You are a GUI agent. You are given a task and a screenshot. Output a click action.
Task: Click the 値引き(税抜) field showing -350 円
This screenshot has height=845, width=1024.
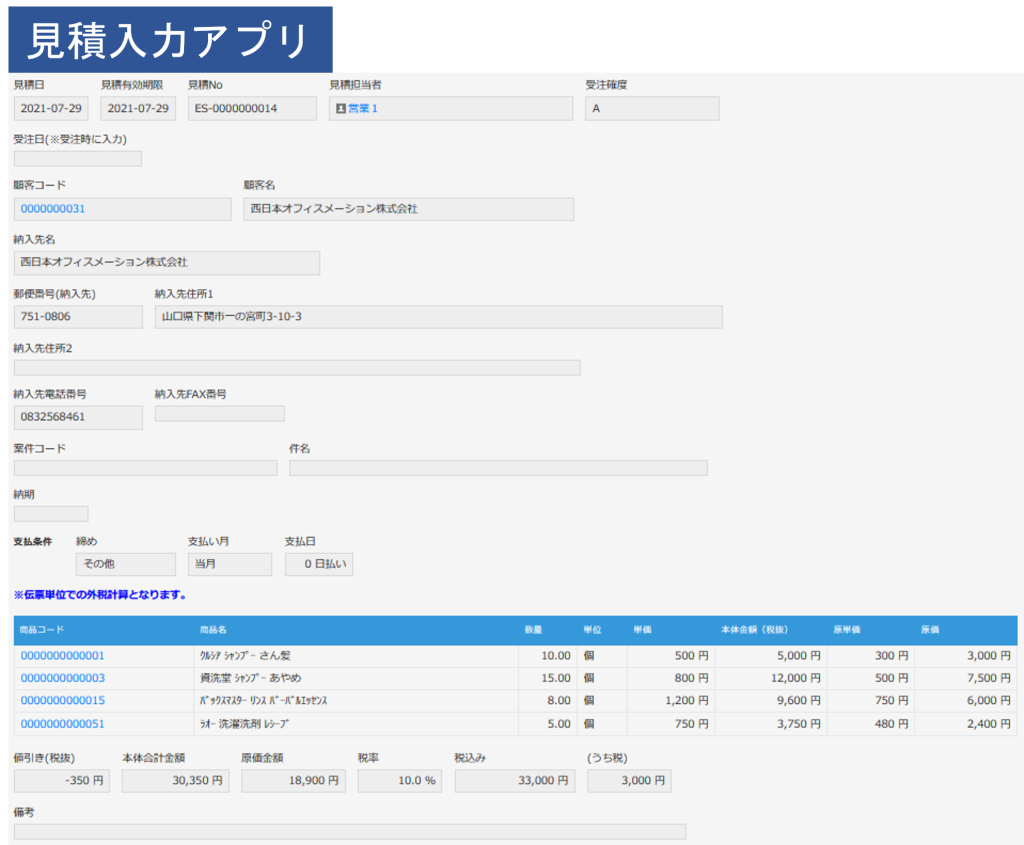tap(61, 781)
